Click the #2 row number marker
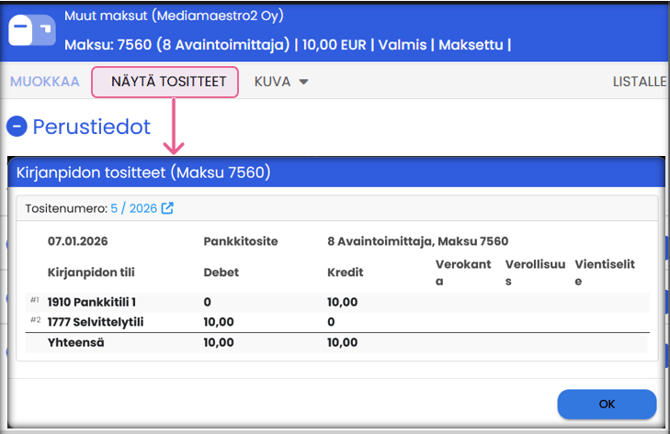Screen dimensions: 670x434 tap(34, 320)
